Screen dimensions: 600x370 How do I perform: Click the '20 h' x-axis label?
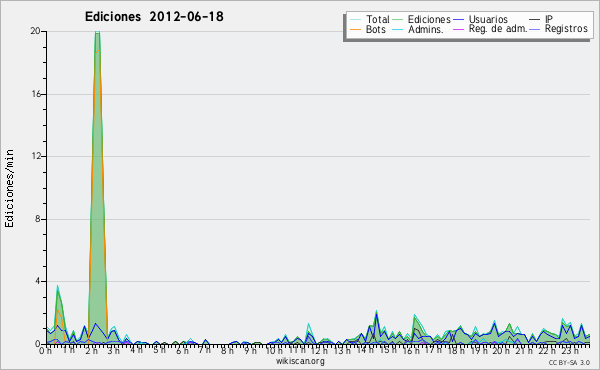(501, 351)
